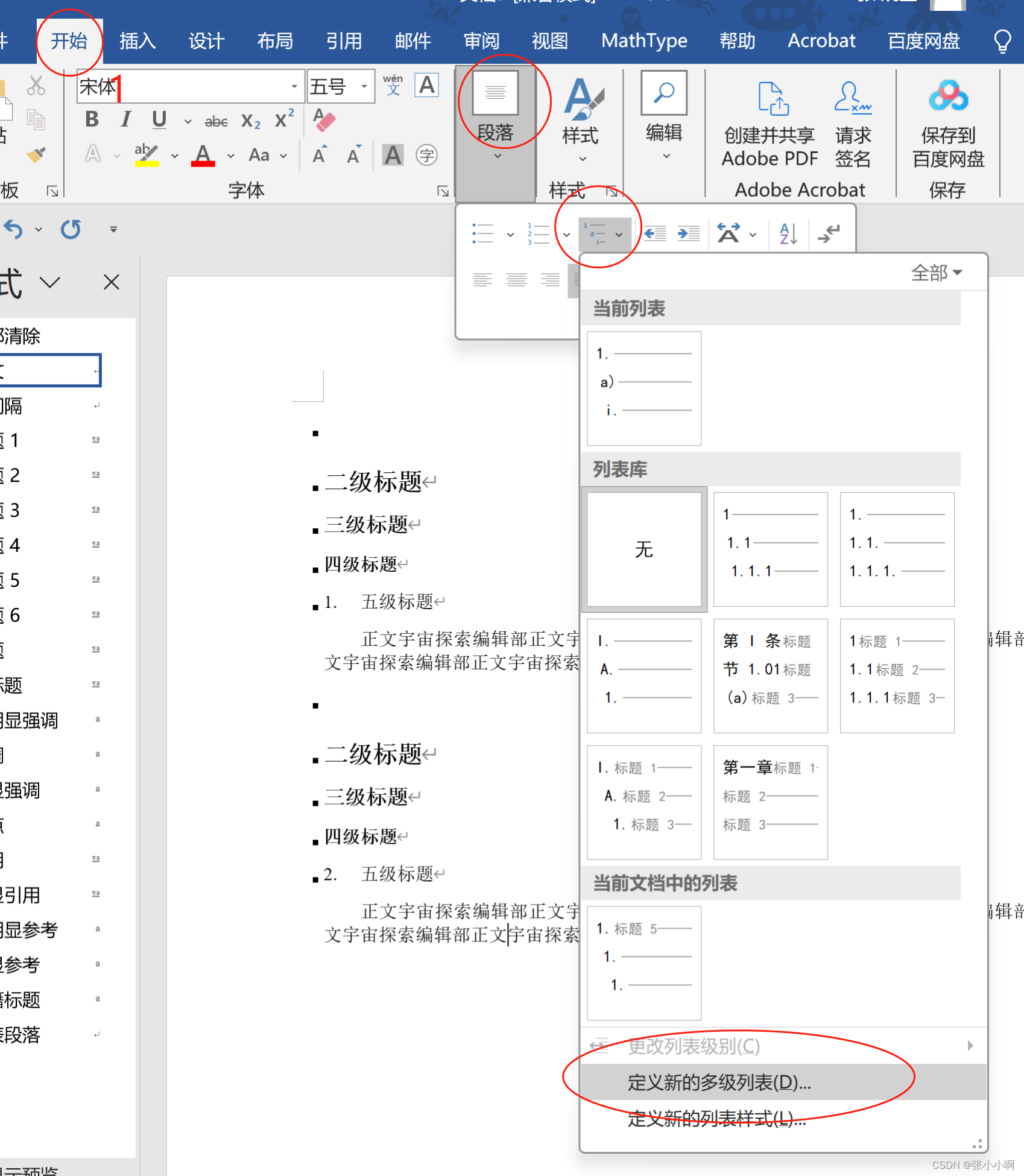Click the text effects outlined A icon

point(92,154)
